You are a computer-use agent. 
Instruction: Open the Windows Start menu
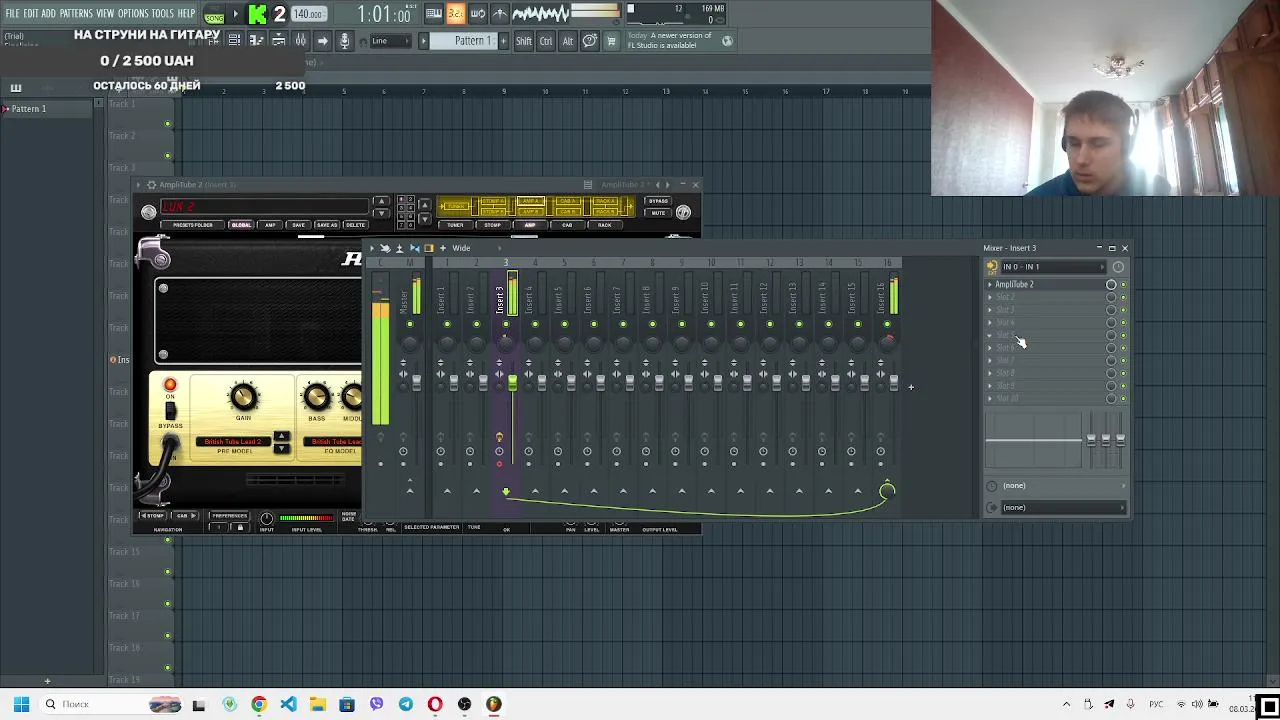pyautogui.click(x=21, y=704)
